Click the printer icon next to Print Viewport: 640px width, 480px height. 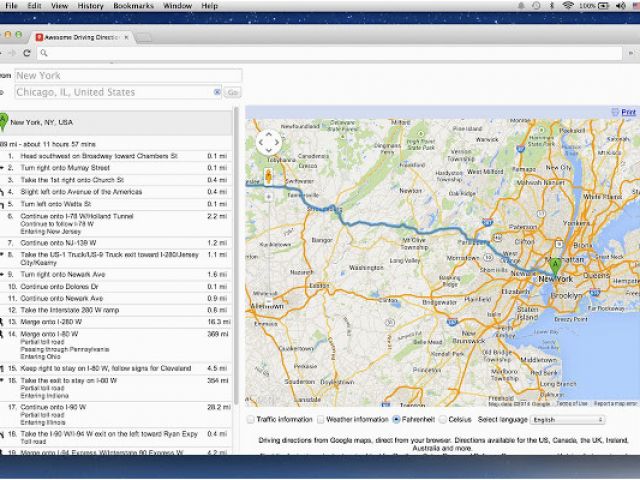pos(615,112)
